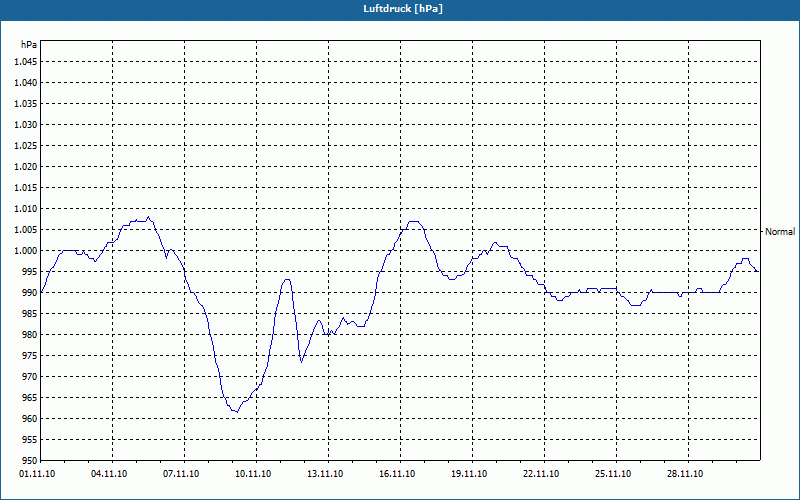Select the 1.025 pressure axis value
The height and width of the screenshot is (500, 800).
tap(26, 145)
